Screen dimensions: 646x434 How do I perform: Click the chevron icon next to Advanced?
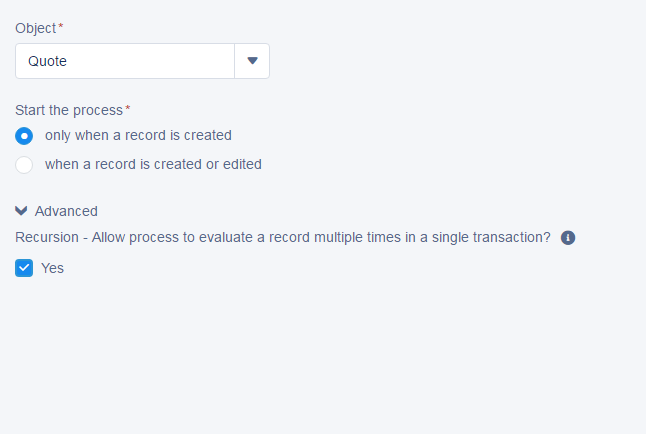pos(22,211)
